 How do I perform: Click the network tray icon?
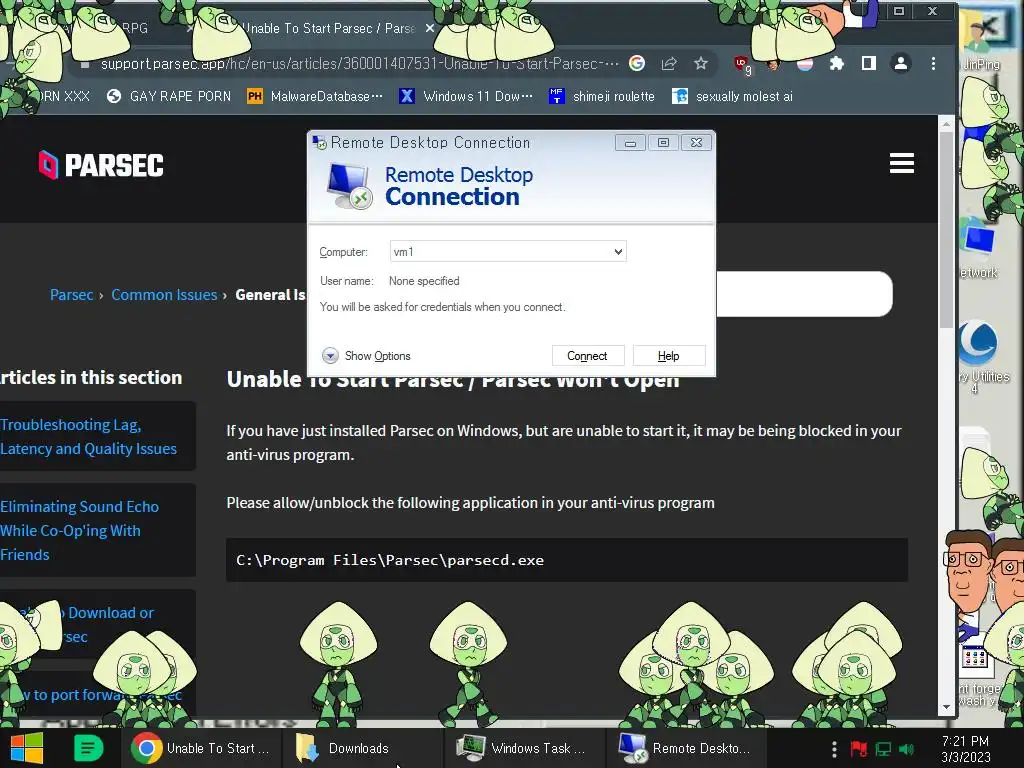pyautogui.click(x=883, y=748)
